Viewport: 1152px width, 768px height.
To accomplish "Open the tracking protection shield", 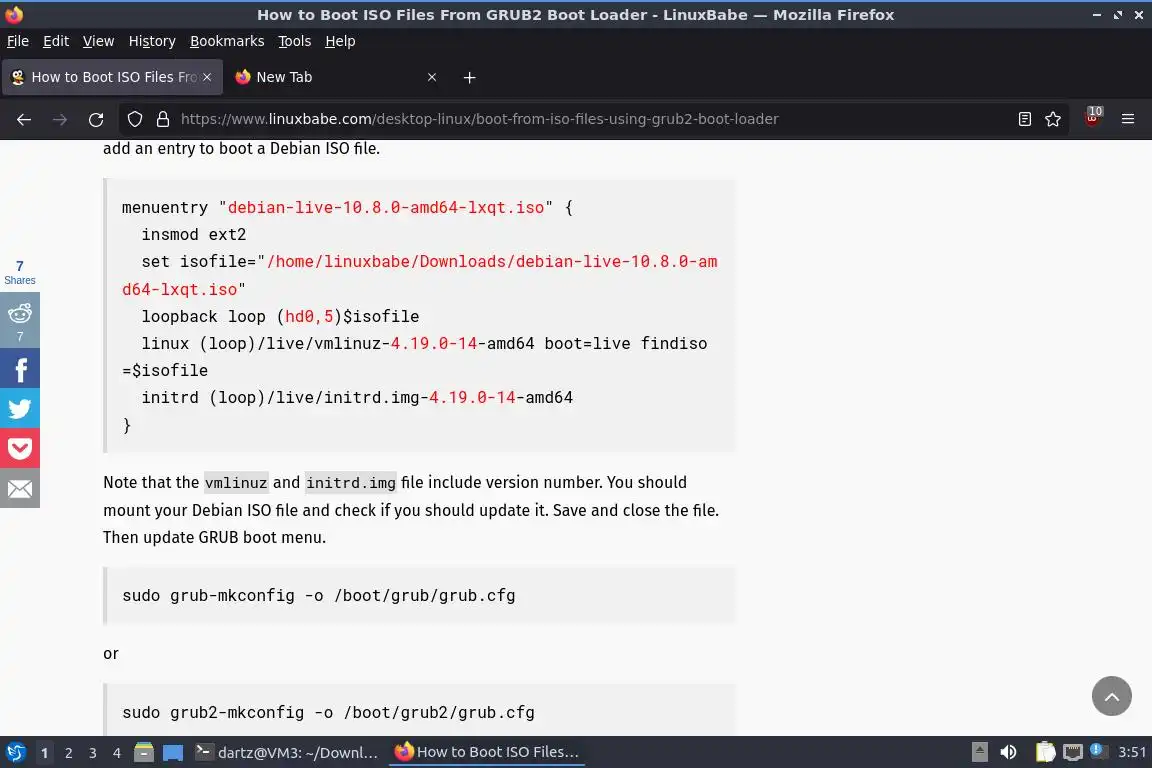I will 134,119.
